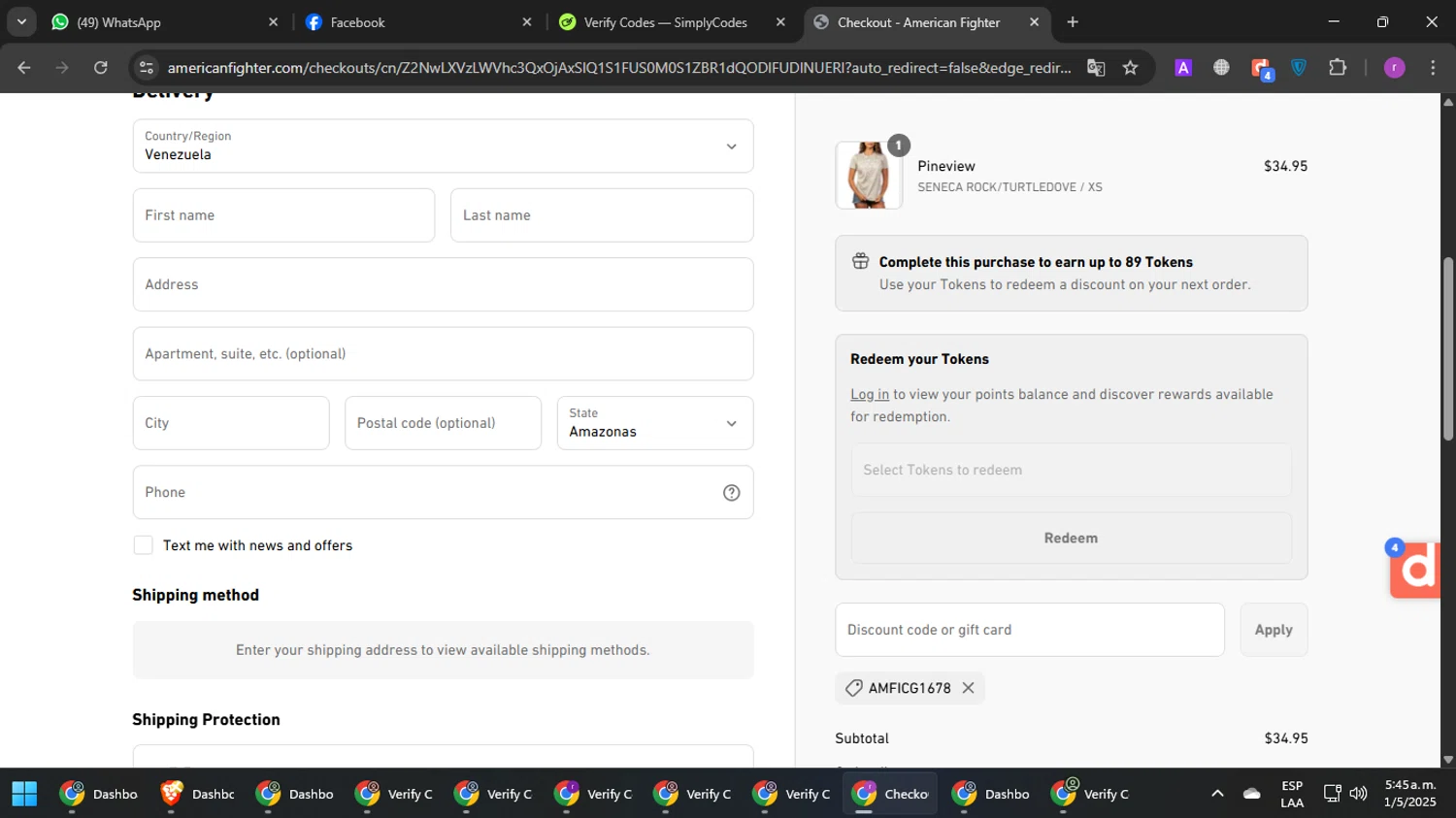Click the browser address bar URL
The width and height of the screenshot is (1456, 818).
pos(619,68)
